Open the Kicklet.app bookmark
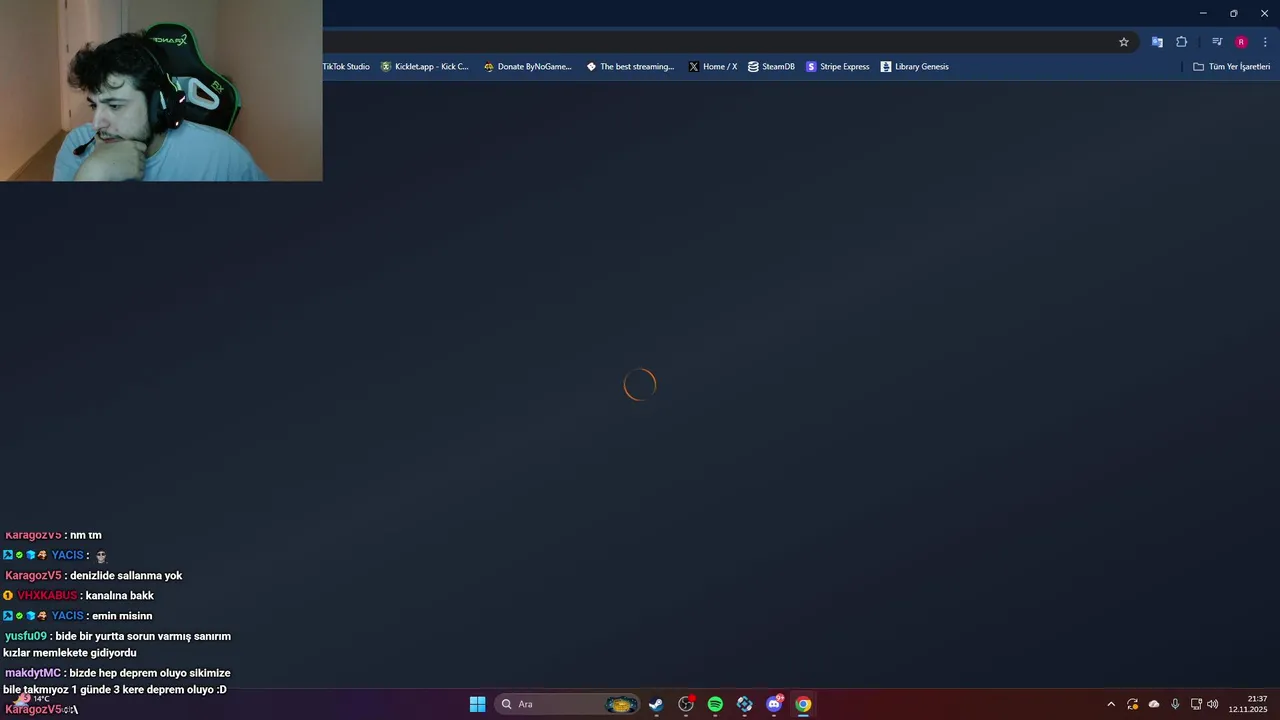The width and height of the screenshot is (1280, 720). [x=425, y=67]
